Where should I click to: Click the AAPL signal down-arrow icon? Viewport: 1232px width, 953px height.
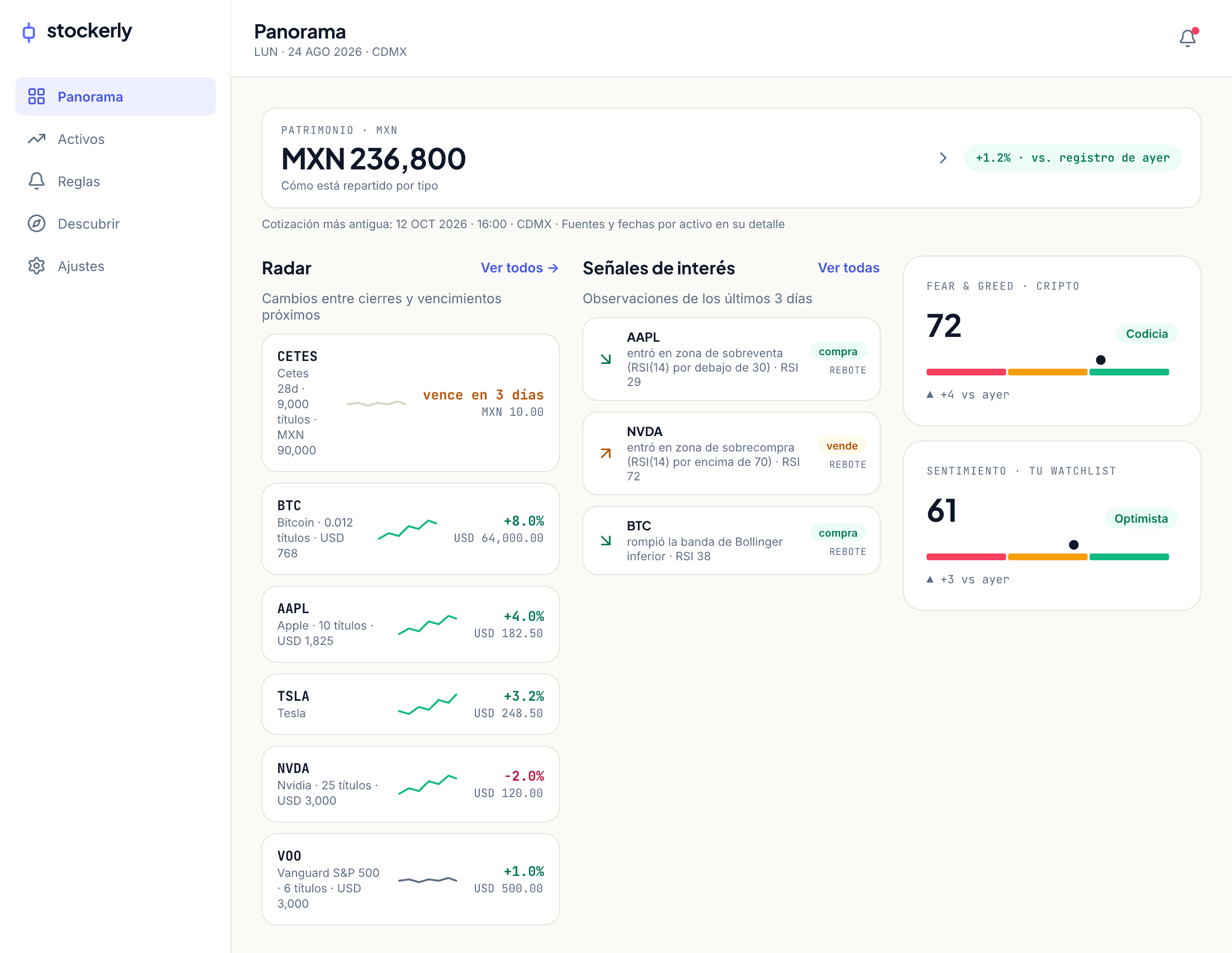(606, 359)
